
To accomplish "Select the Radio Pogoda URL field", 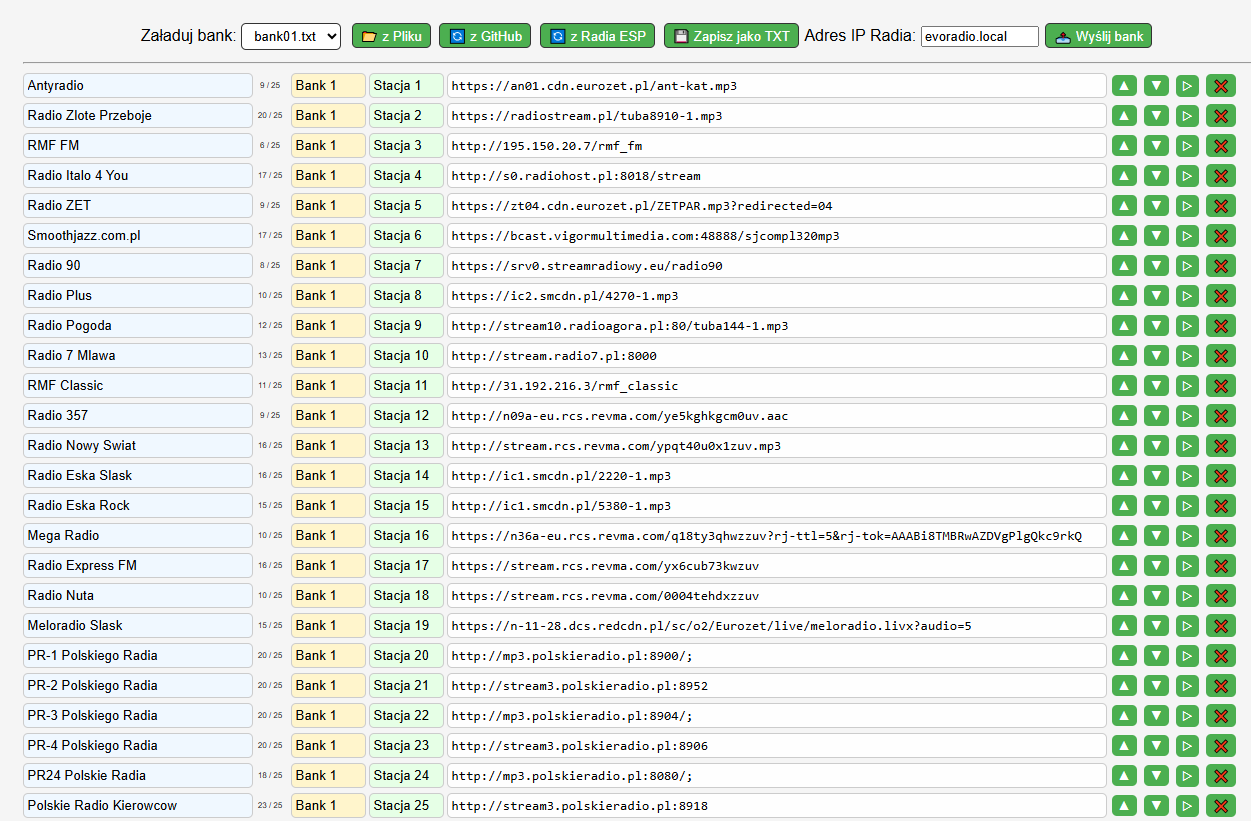I will click(776, 326).
